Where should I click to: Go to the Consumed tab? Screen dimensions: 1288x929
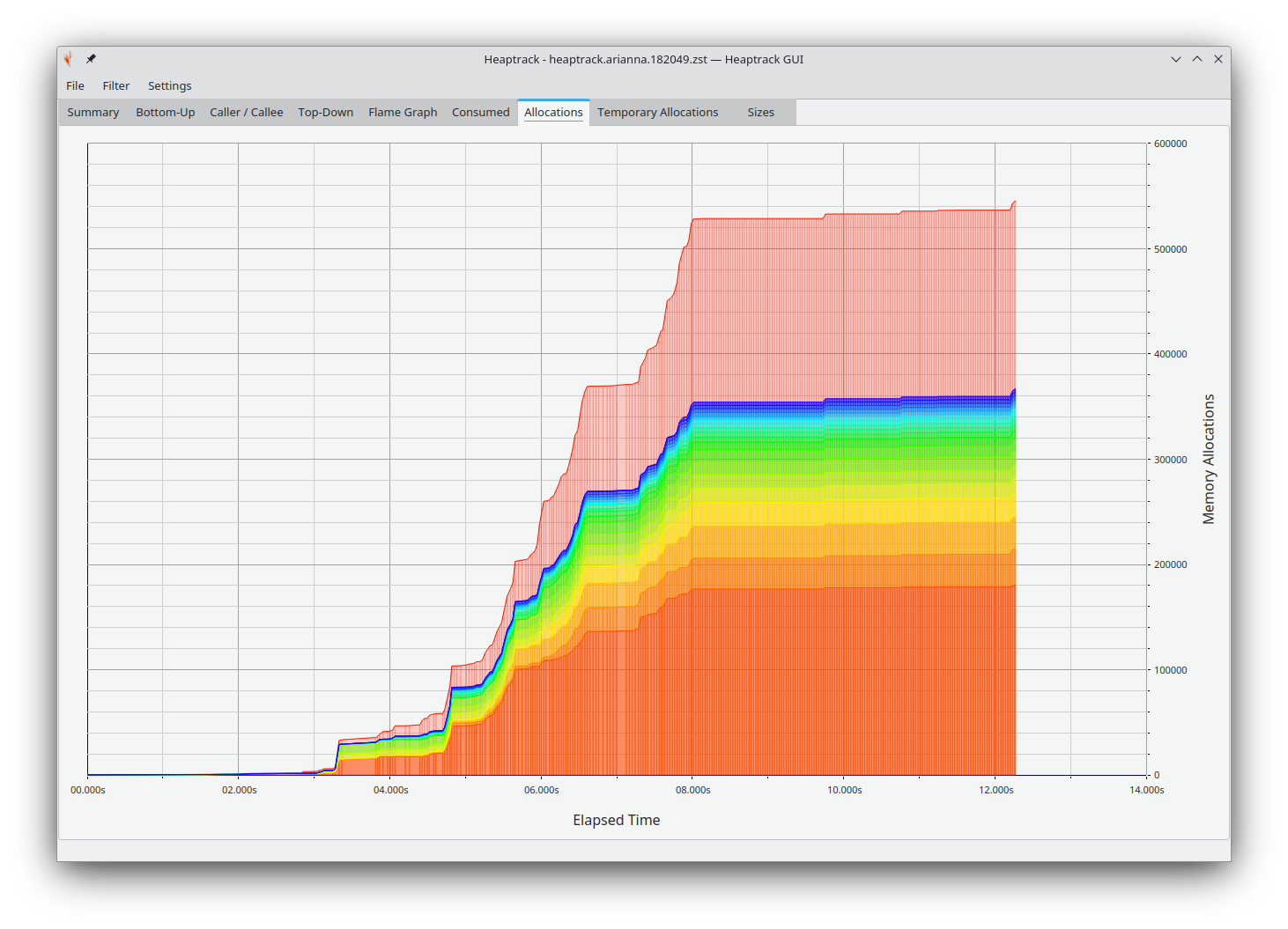pyautogui.click(x=480, y=112)
